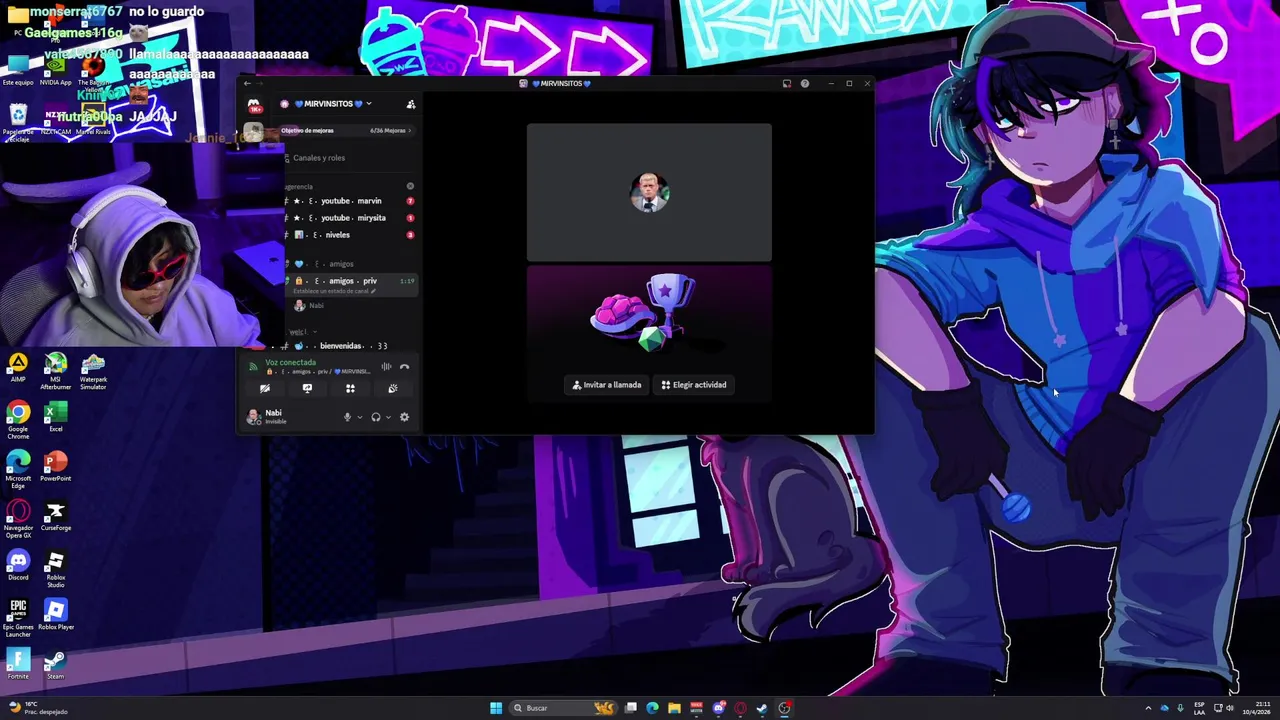Open headphone output options arrow
This screenshot has height=720, width=1280.
coord(387,417)
